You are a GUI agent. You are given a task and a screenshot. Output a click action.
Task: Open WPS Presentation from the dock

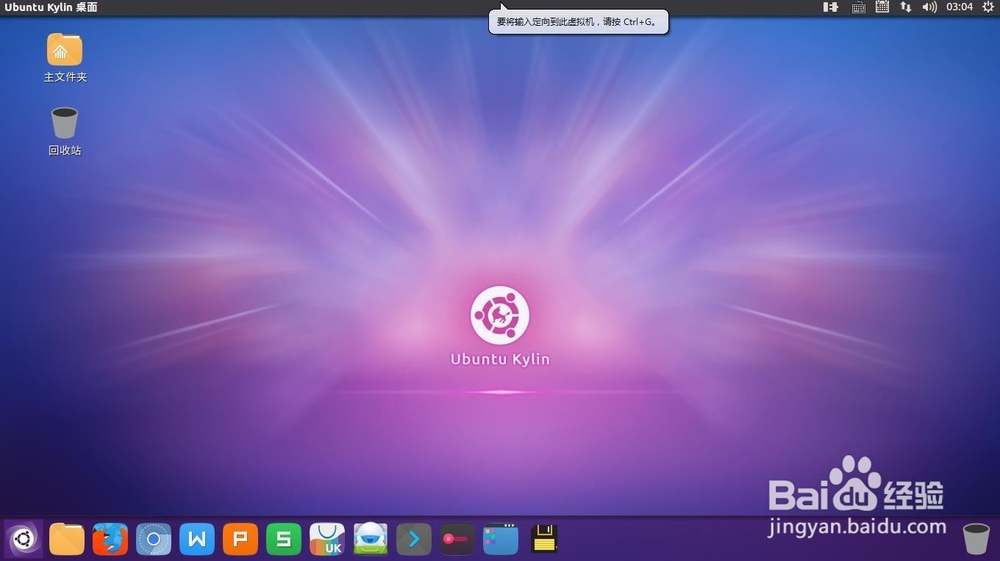(x=240, y=539)
